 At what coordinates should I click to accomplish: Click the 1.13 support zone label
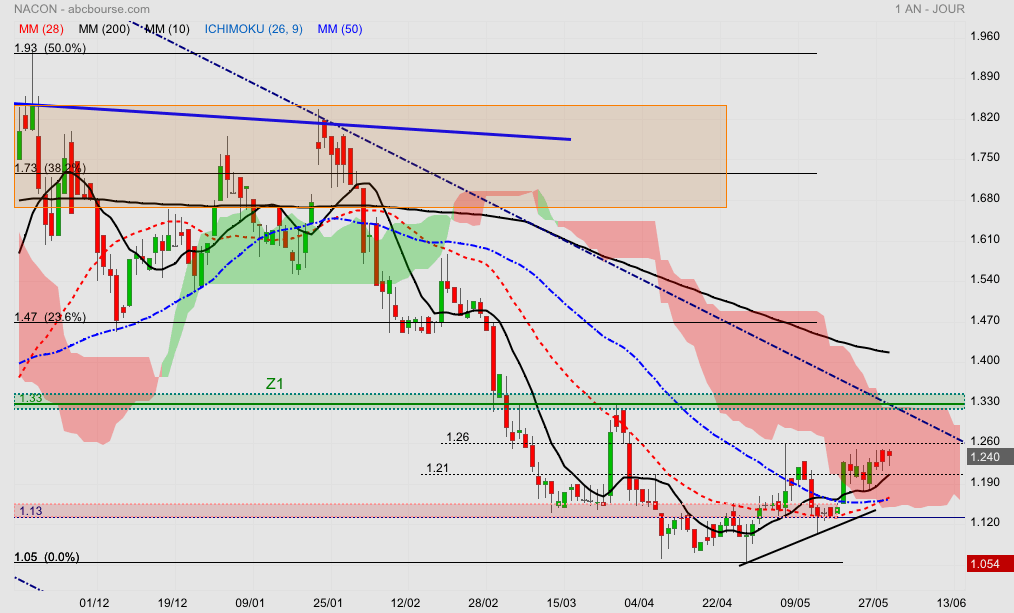tap(30, 511)
